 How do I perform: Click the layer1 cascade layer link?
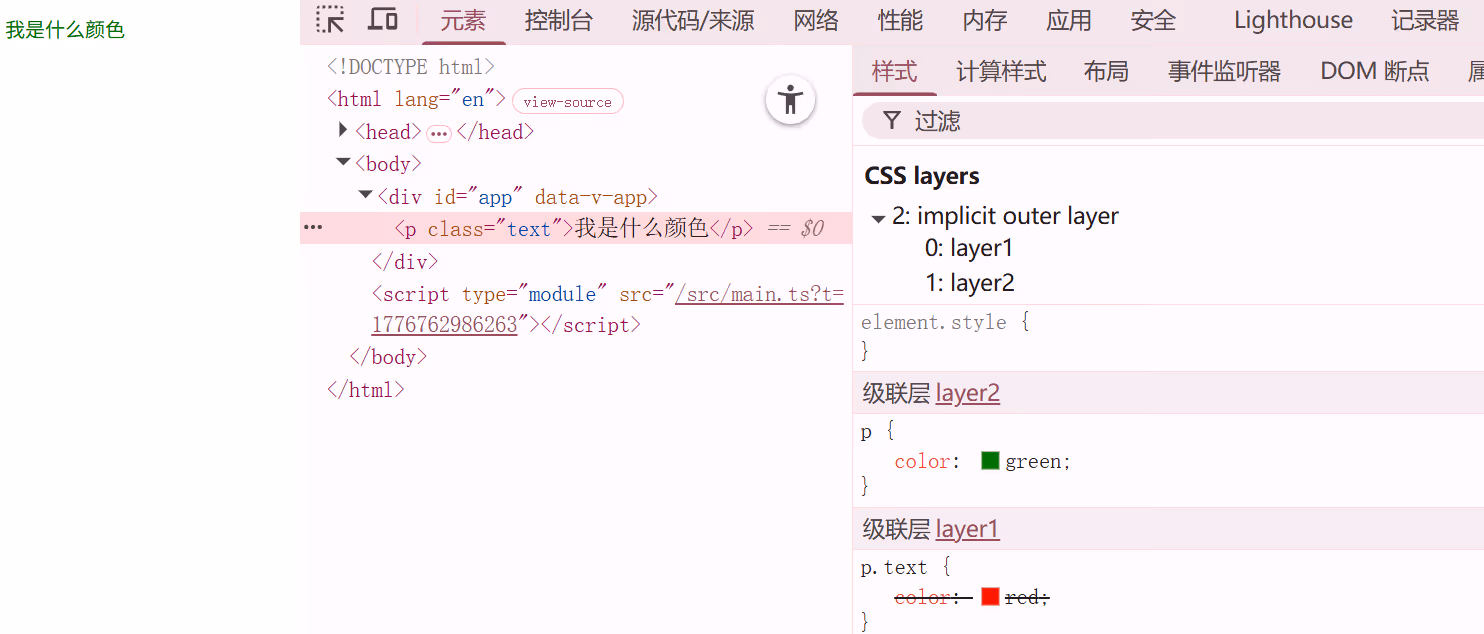(967, 529)
